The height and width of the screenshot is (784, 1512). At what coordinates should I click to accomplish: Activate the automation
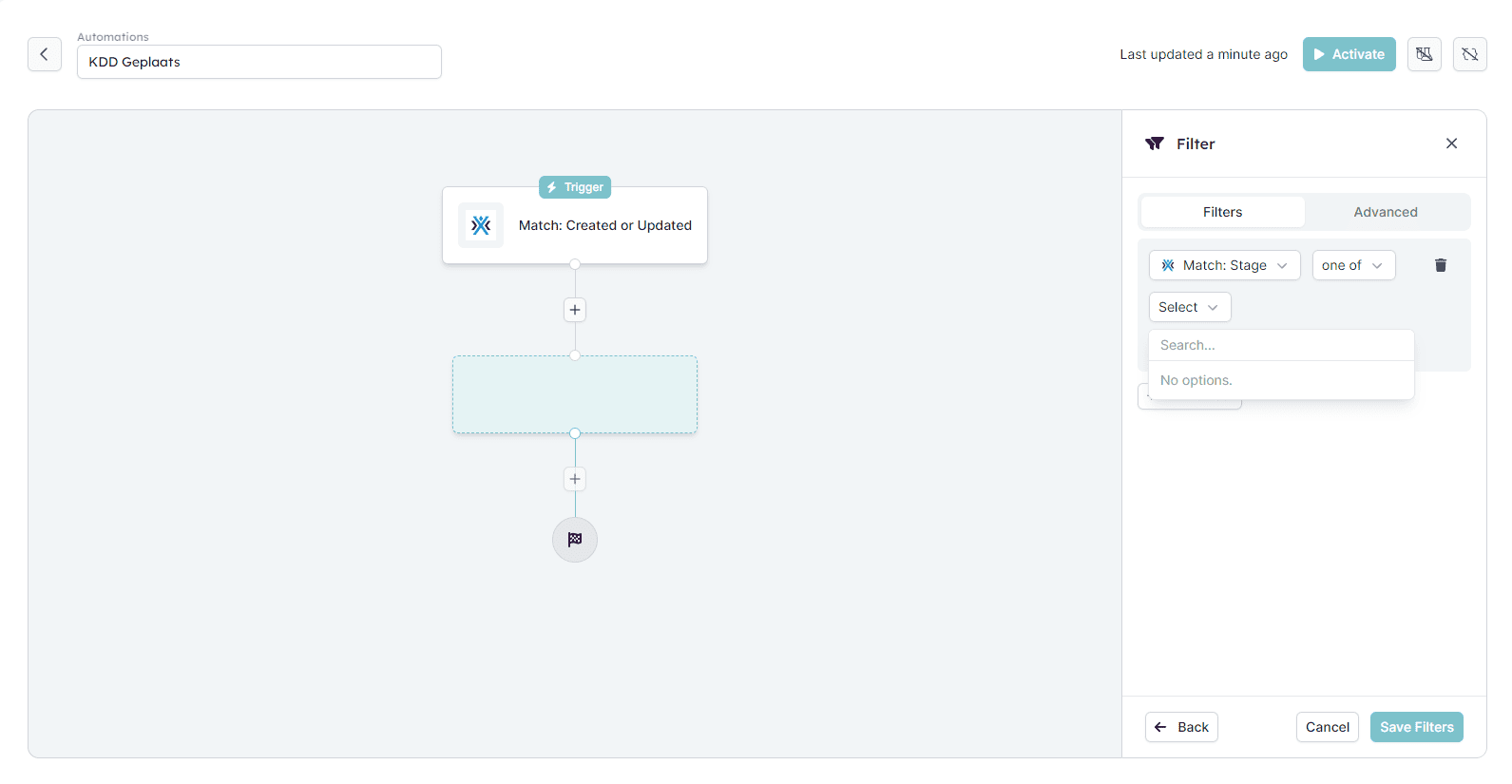coord(1349,54)
